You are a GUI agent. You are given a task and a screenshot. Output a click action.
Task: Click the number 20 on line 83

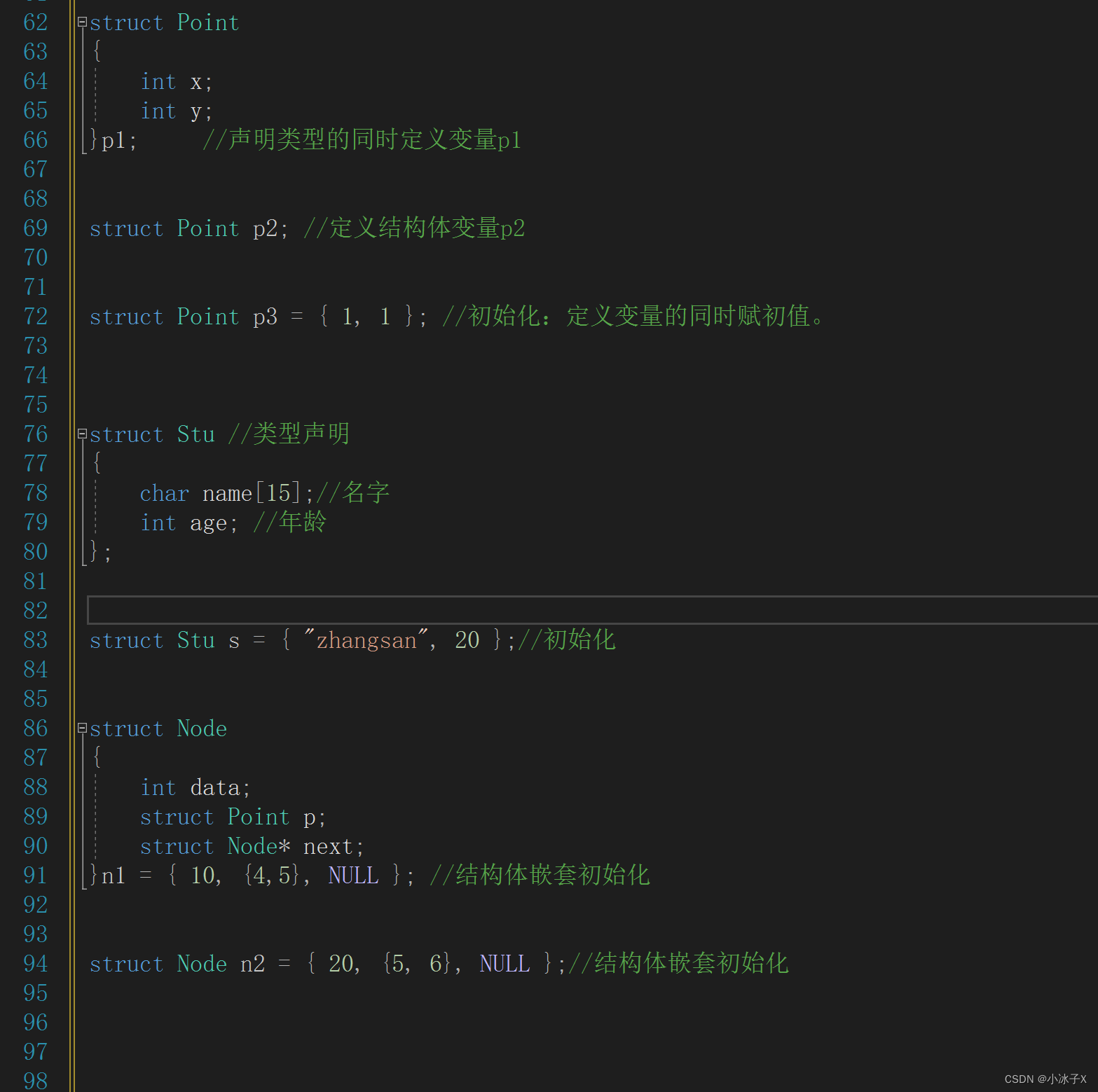click(x=467, y=640)
